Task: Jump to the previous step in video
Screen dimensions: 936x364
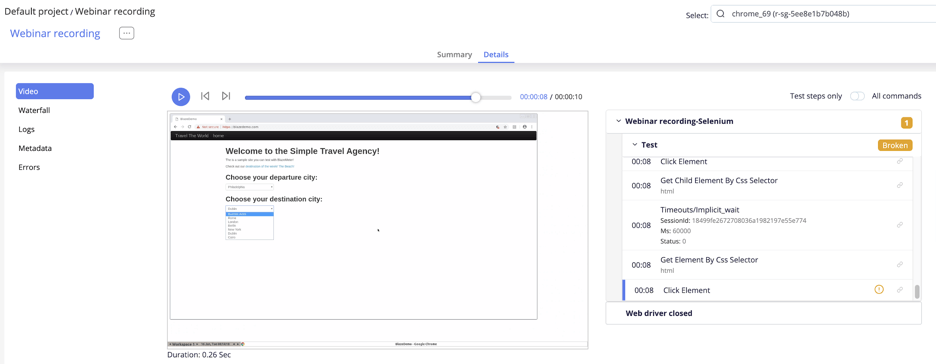Action: (x=205, y=96)
